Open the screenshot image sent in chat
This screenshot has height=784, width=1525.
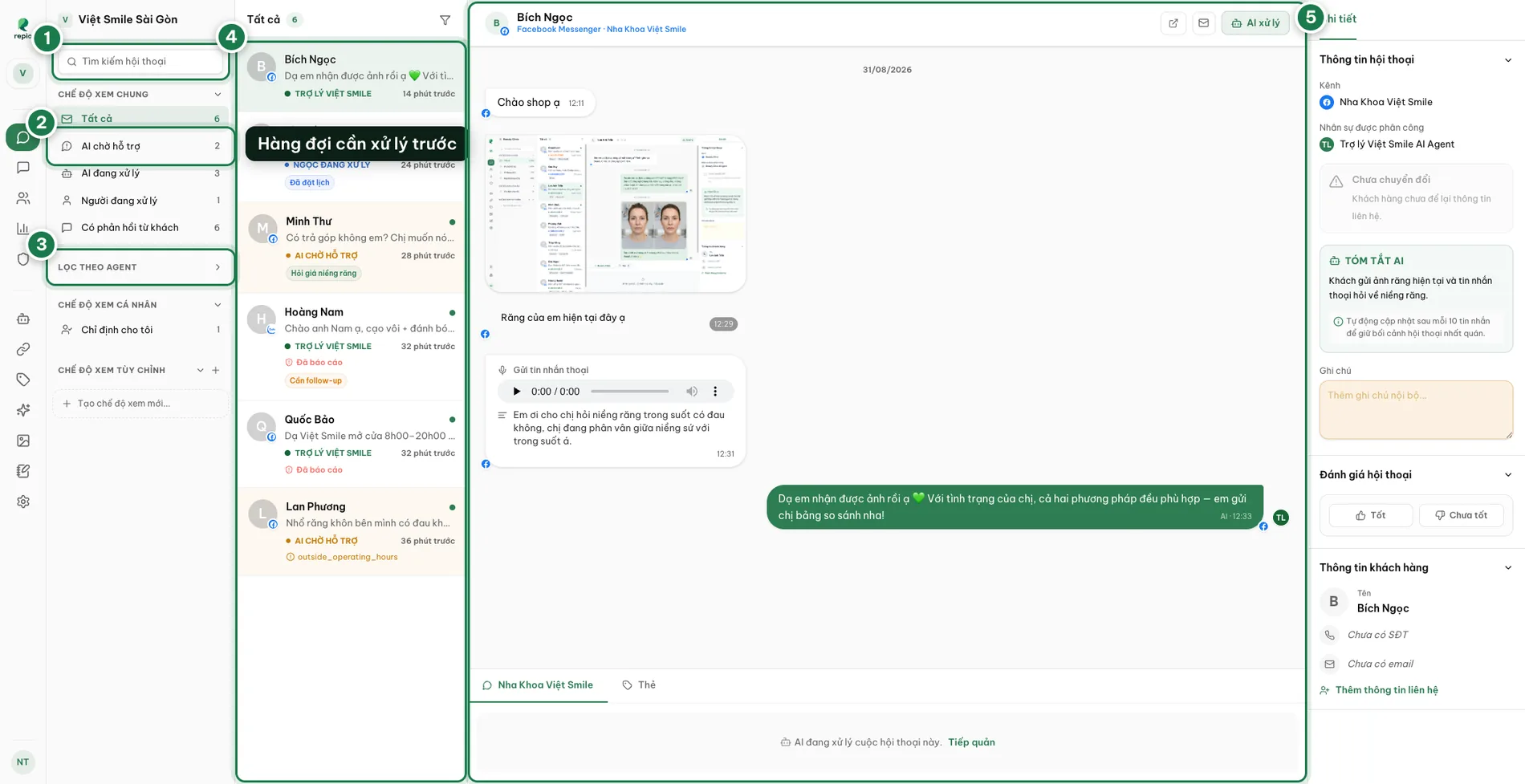tap(616, 213)
